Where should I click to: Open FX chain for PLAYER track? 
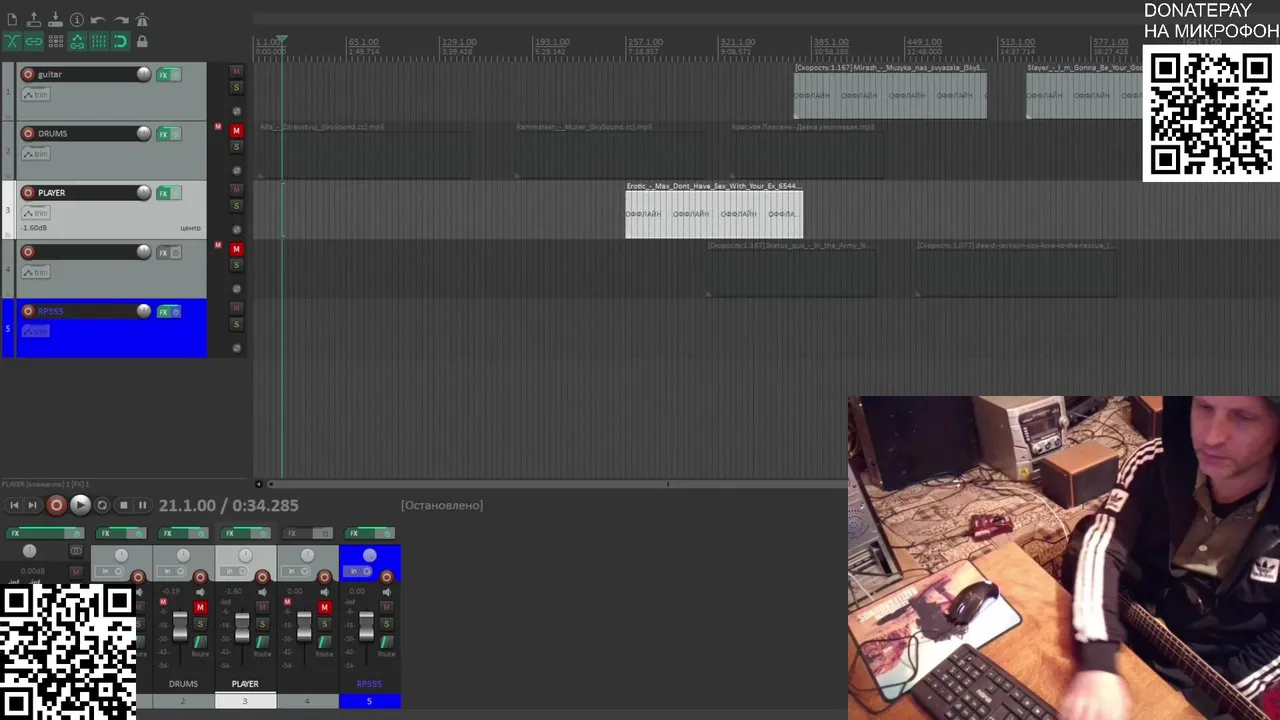click(163, 193)
